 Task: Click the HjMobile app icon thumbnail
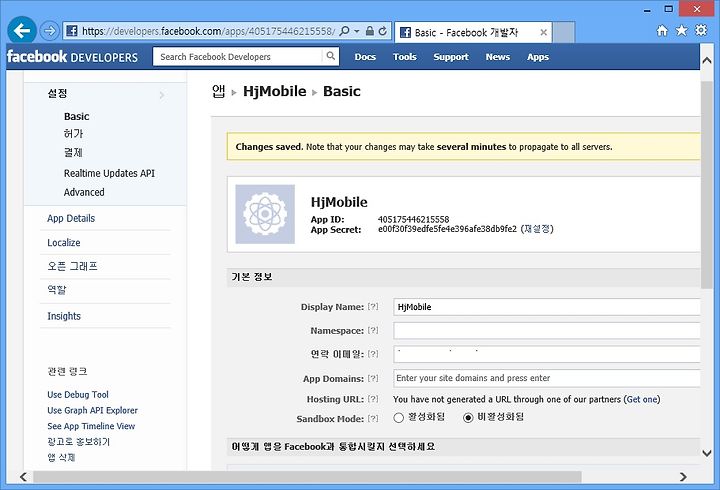click(265, 214)
